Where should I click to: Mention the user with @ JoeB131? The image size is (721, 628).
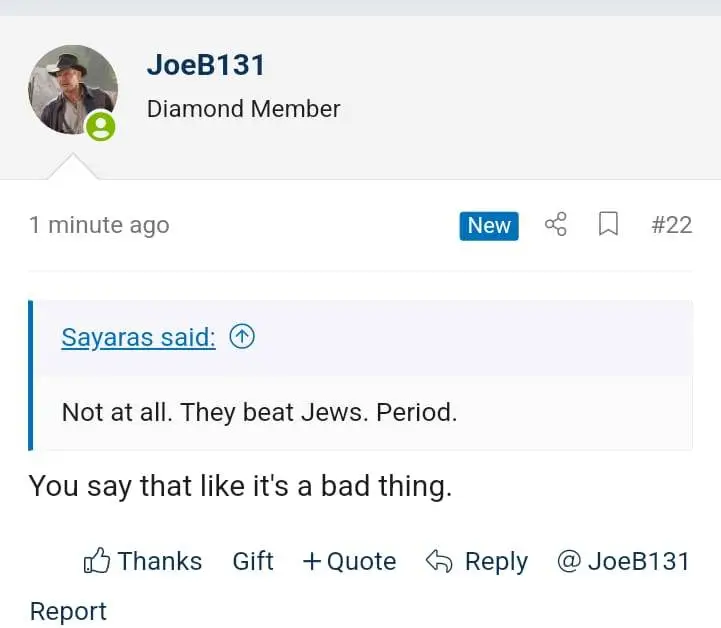click(x=623, y=561)
